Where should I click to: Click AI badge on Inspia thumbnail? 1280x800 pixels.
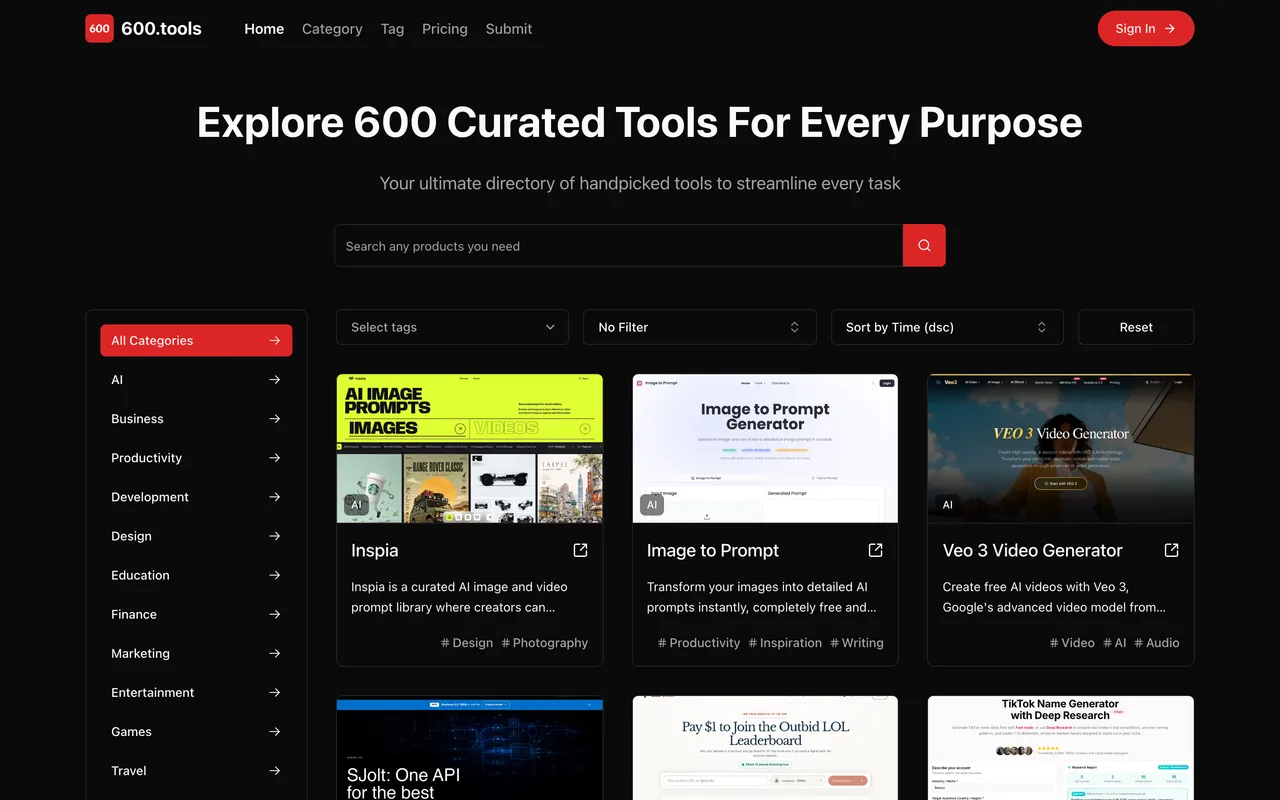356,505
